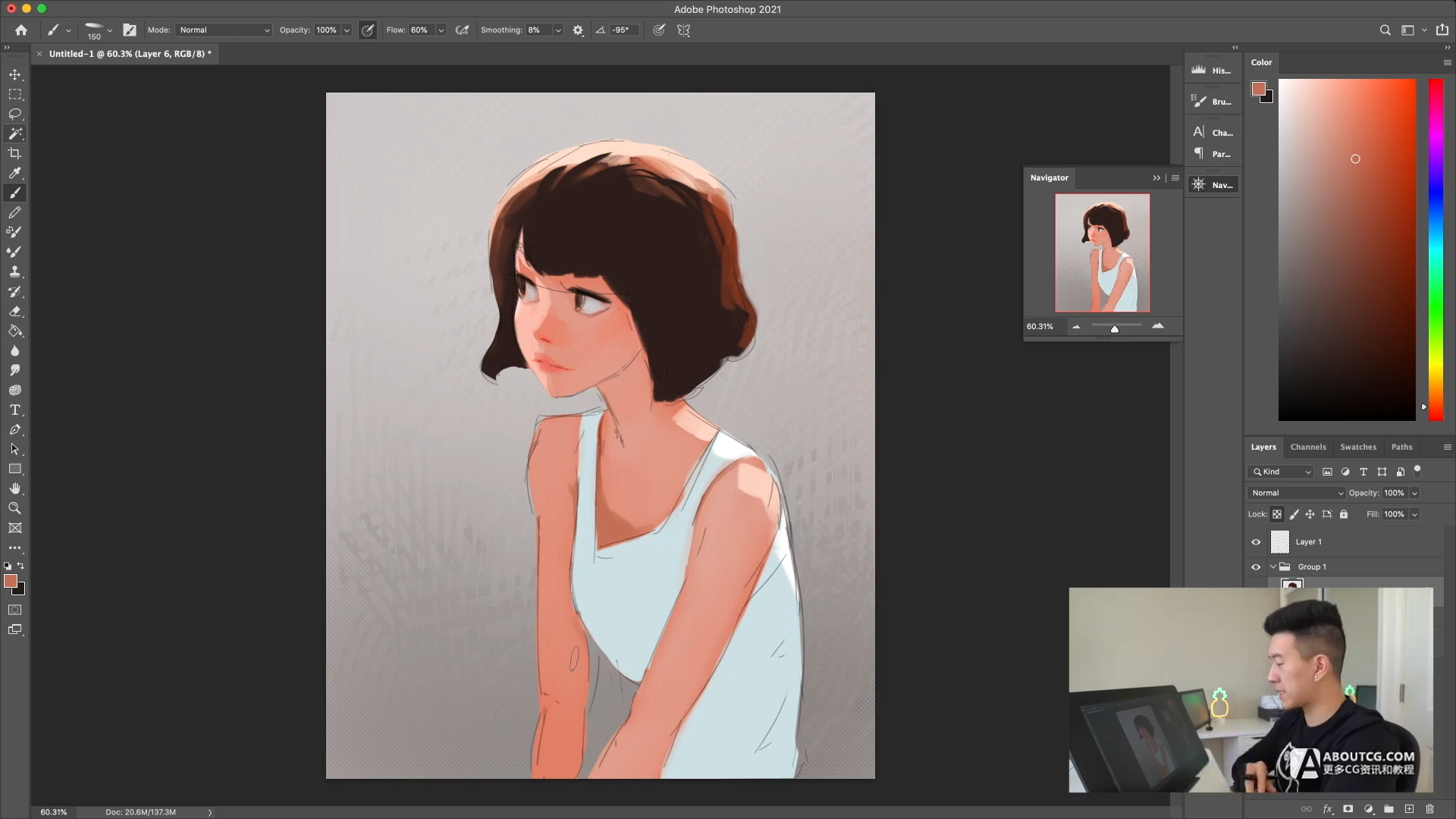The height and width of the screenshot is (819, 1456).
Task: Open the Flow dropdown arrow
Action: [x=441, y=30]
